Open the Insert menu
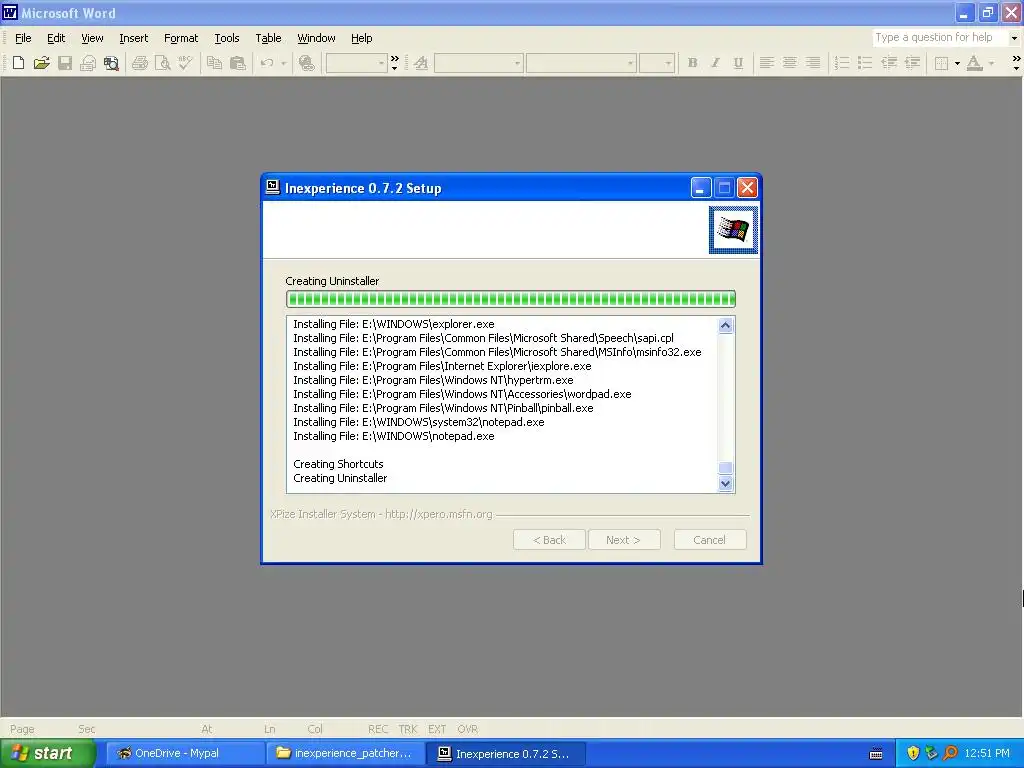This screenshot has width=1024, height=768. click(x=134, y=38)
